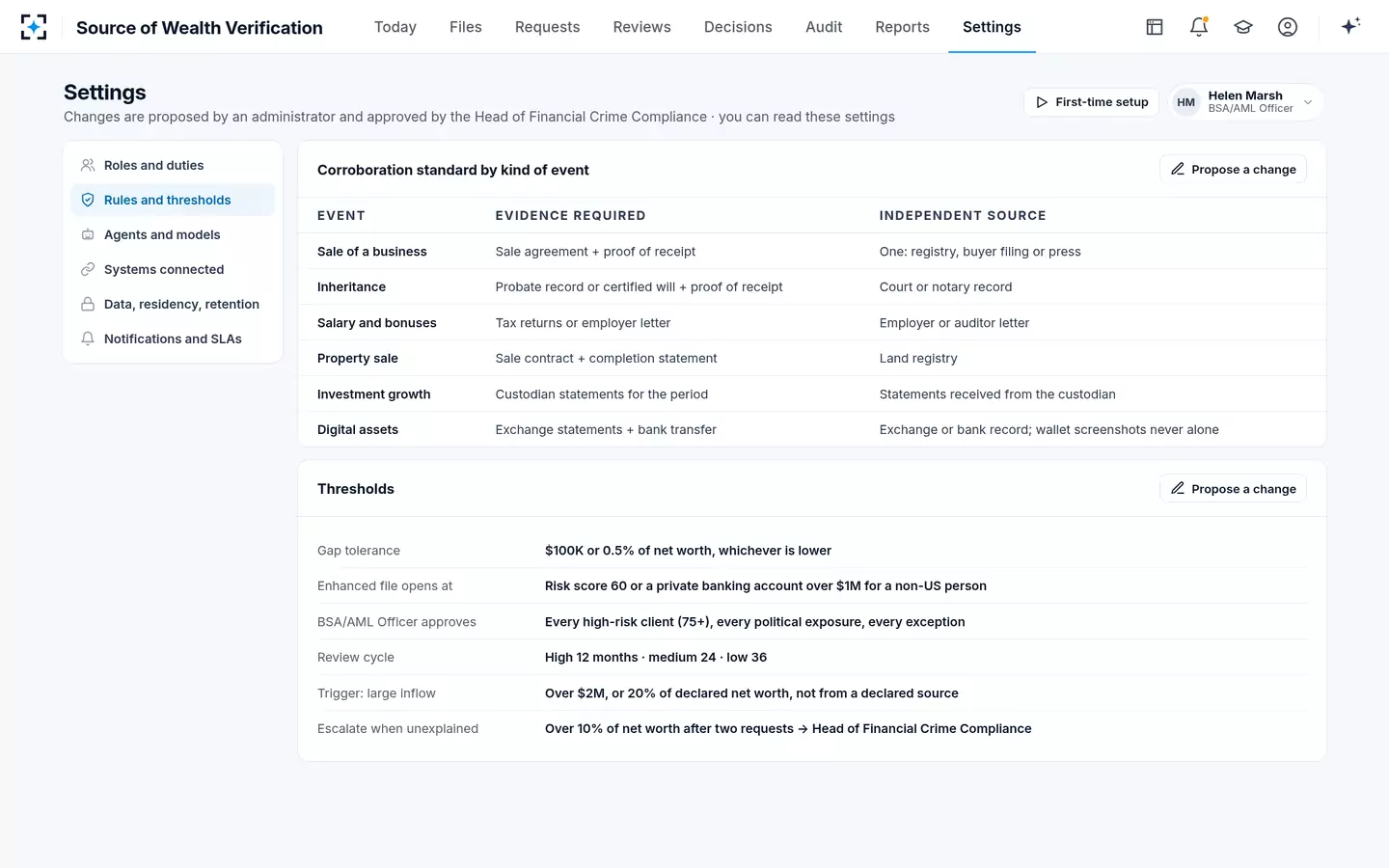1389x868 pixels.
Task: Open Agents and models settings
Action: pyautogui.click(x=173, y=234)
